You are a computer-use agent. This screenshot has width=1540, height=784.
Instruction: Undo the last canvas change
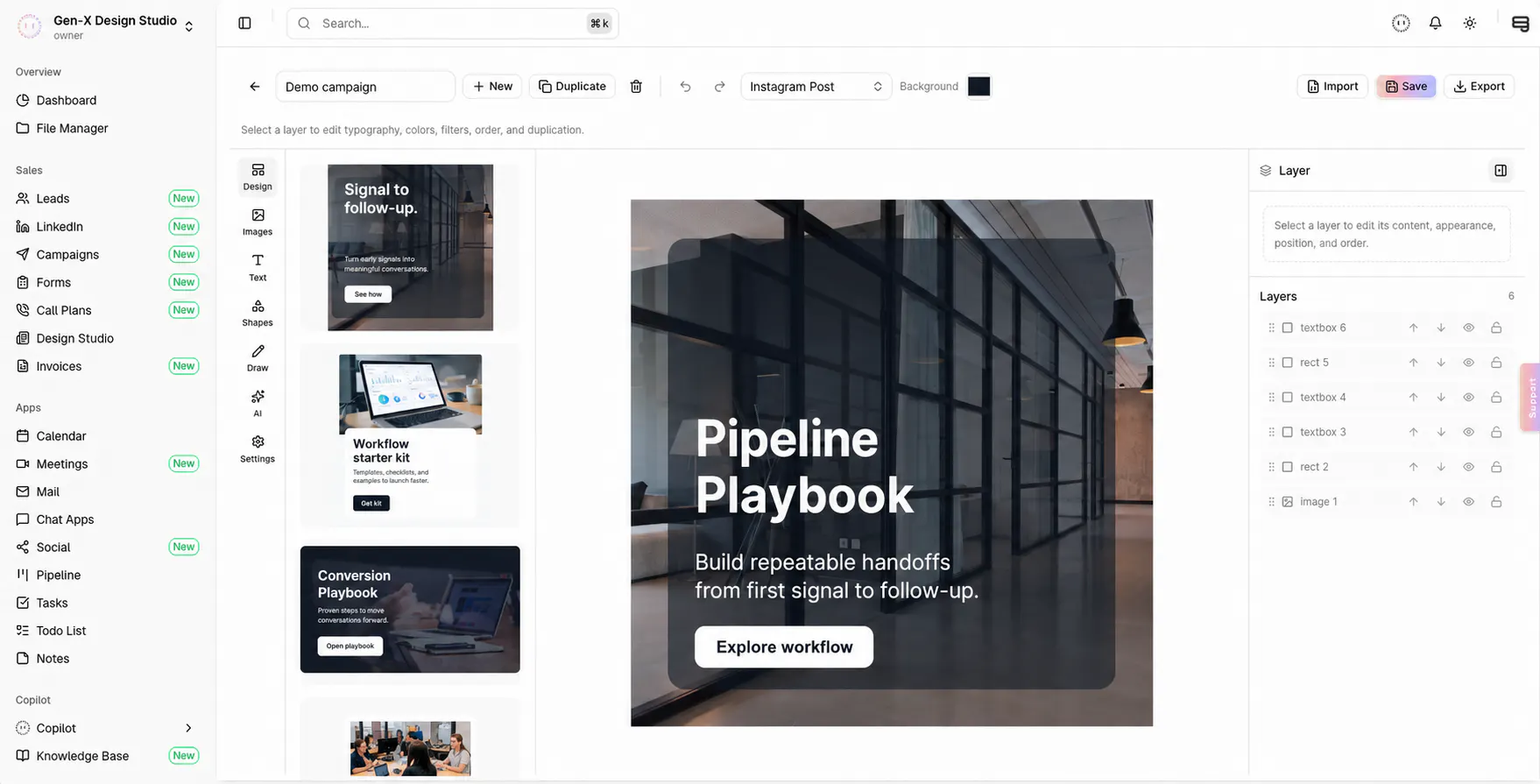click(685, 87)
